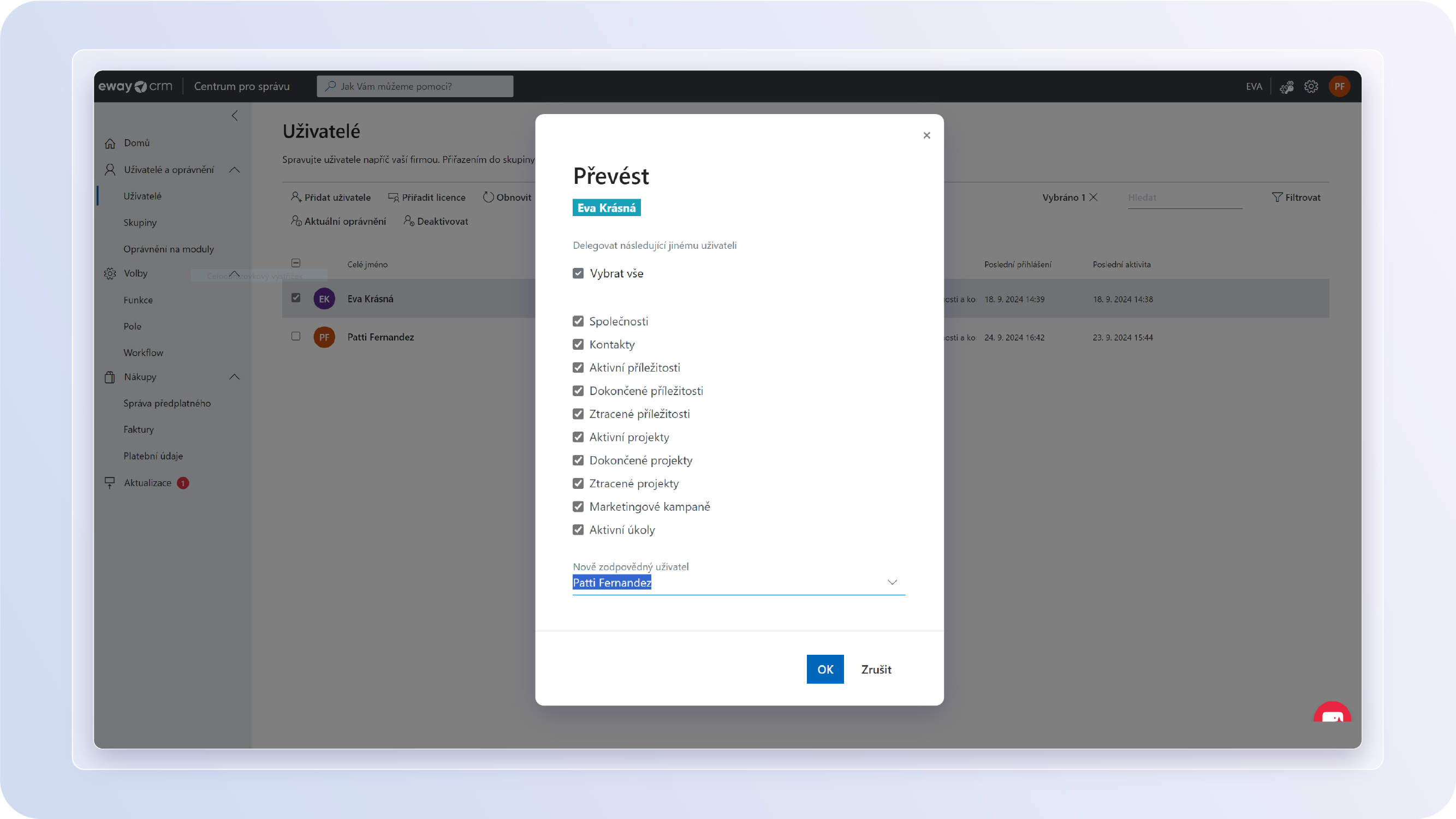Viewport: 1456px width, 819px height.
Task: Click the Zrušit button
Action: pyautogui.click(x=876, y=669)
